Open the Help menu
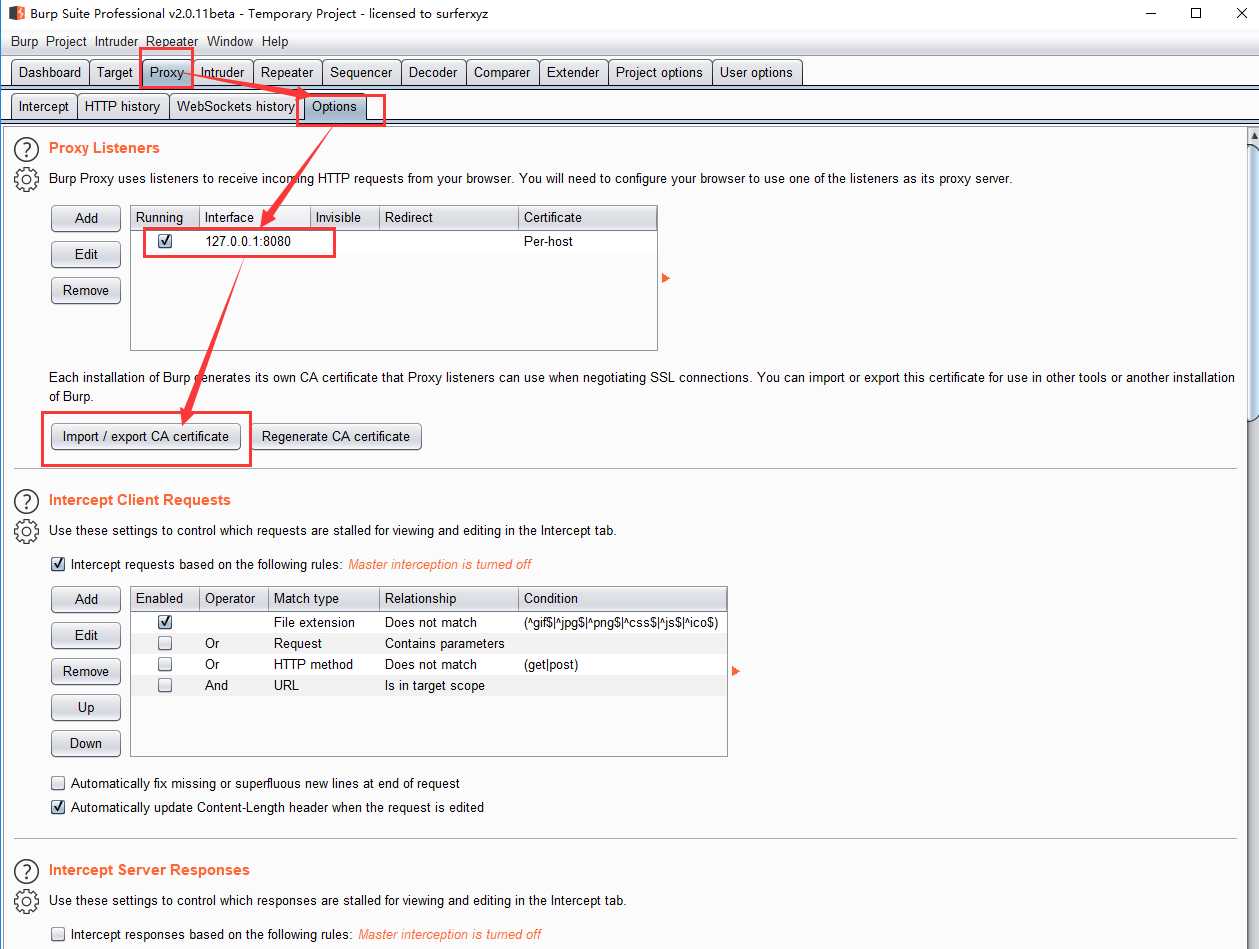This screenshot has width=1259, height=949. pos(275,41)
